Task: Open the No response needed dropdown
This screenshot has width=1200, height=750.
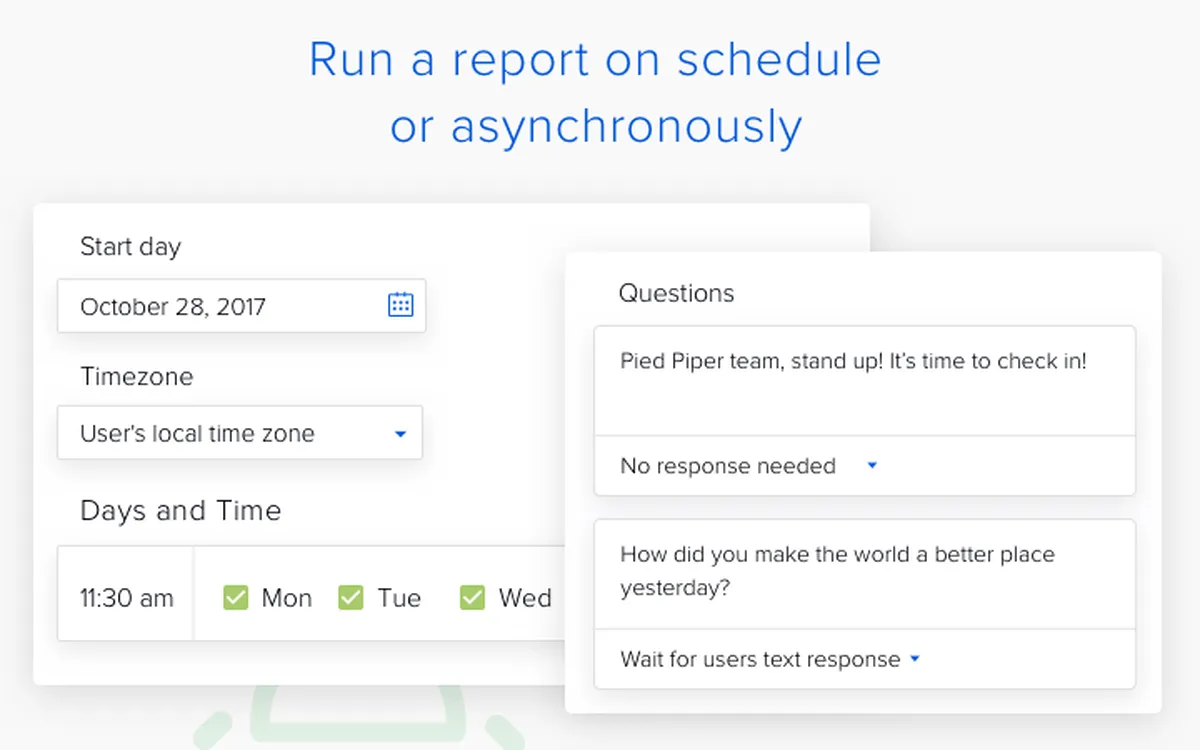Action: [x=865, y=466]
